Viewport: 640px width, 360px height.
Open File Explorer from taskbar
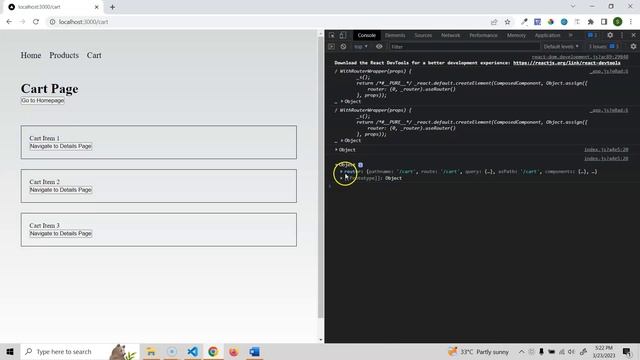click(x=151, y=351)
